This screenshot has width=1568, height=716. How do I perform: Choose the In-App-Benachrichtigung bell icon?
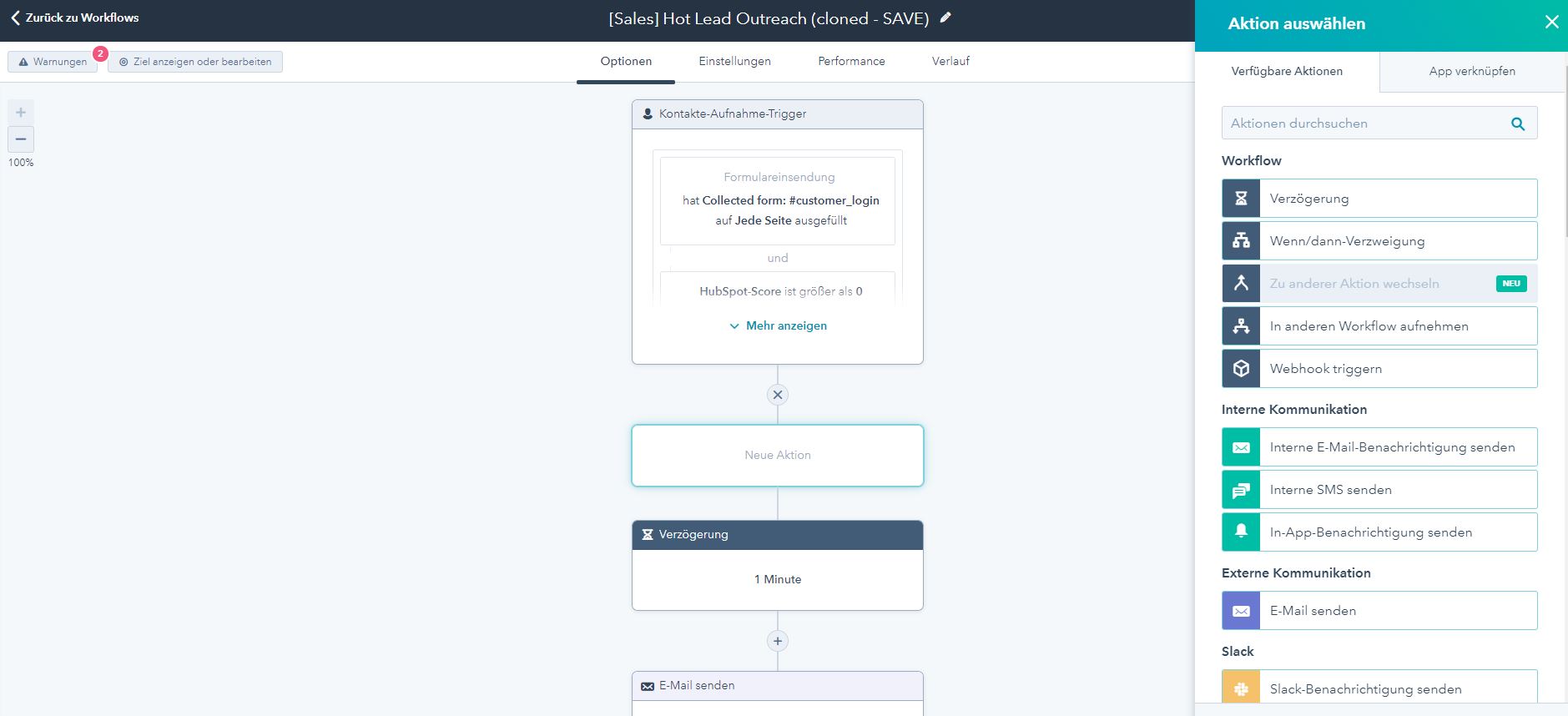(1241, 532)
